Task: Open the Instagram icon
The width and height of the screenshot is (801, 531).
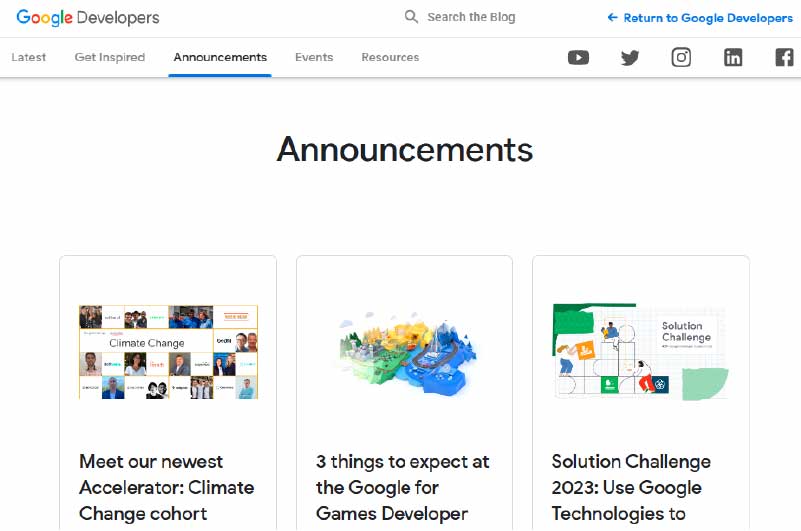Action: pos(681,57)
